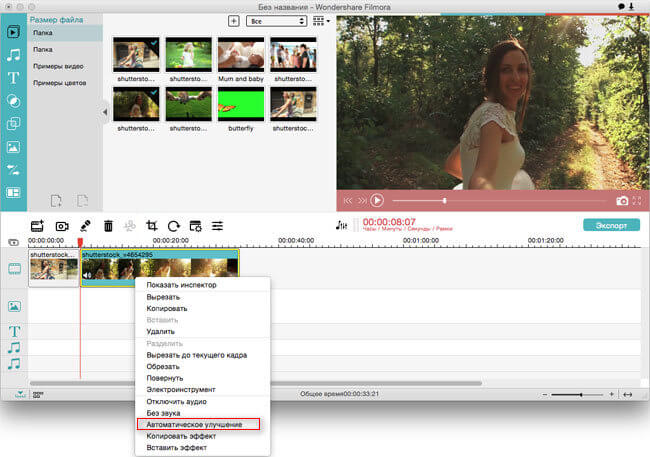Image resolution: width=650 pixels, height=457 pixels.
Task: Open the Filters icon in sidebar
Action: coord(13,101)
